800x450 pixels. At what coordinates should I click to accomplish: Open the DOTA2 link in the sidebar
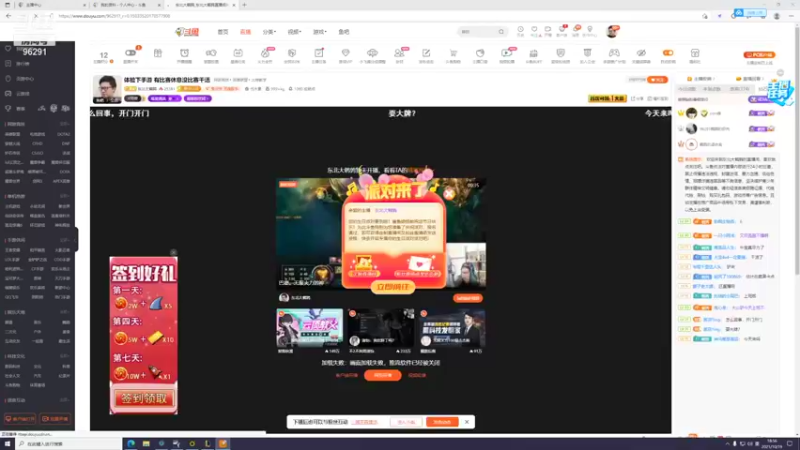click(64, 134)
